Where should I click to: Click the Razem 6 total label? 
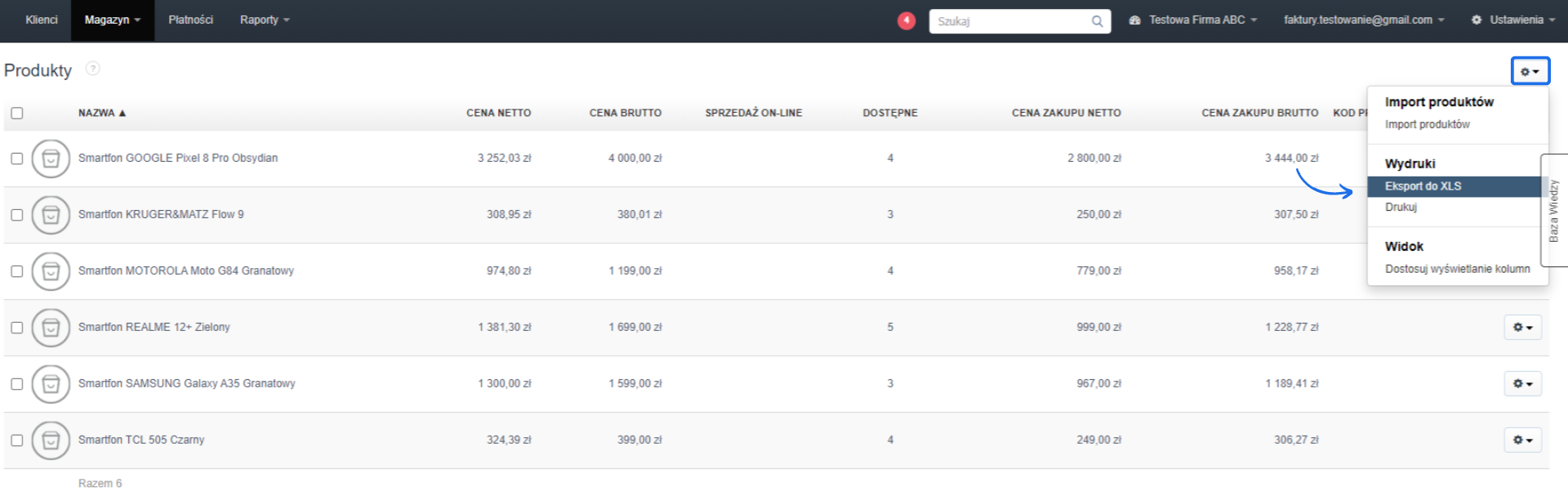(x=100, y=483)
